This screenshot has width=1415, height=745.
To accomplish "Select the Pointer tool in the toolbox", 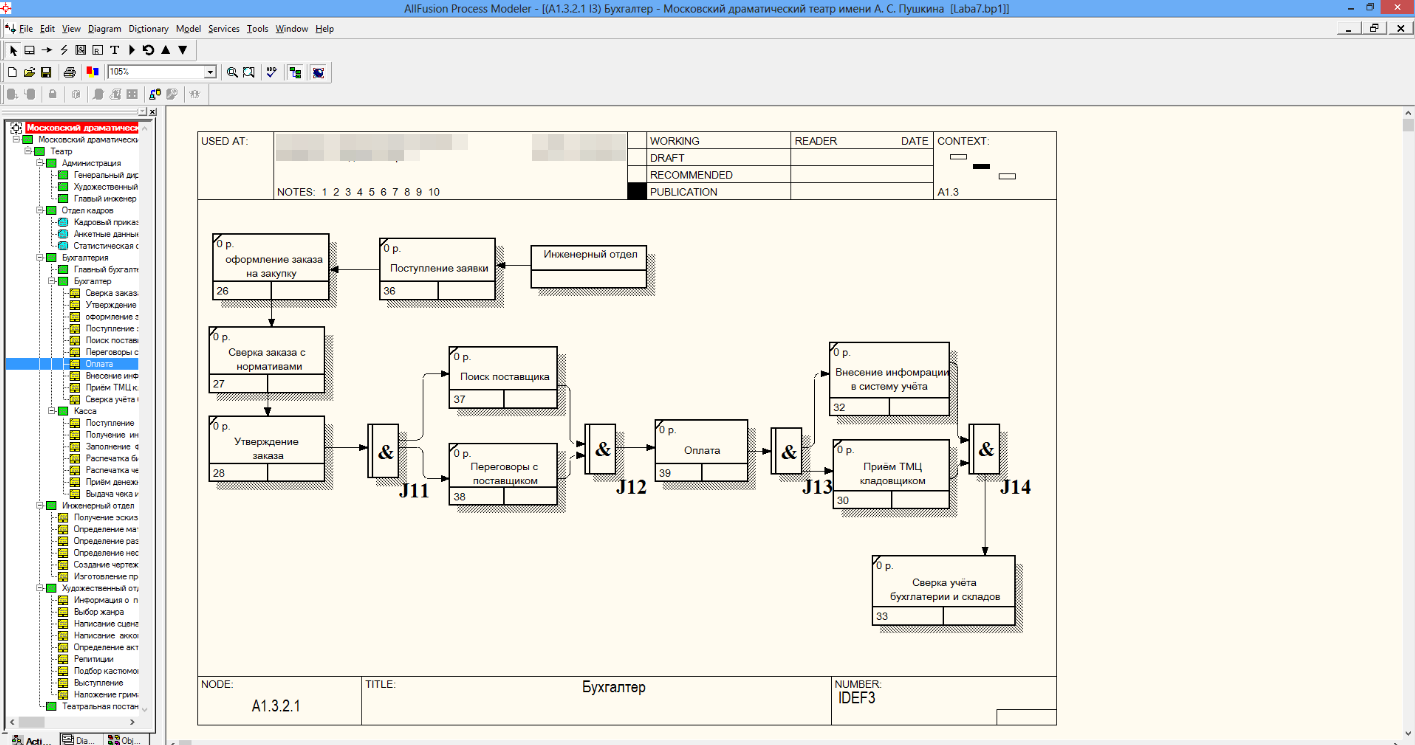I will 14,50.
